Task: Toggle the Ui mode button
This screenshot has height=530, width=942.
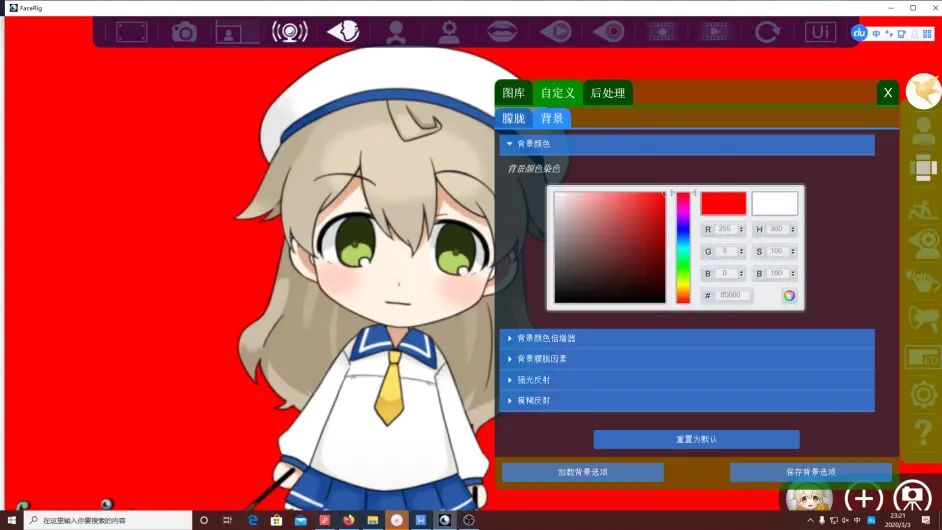Action: [820, 32]
